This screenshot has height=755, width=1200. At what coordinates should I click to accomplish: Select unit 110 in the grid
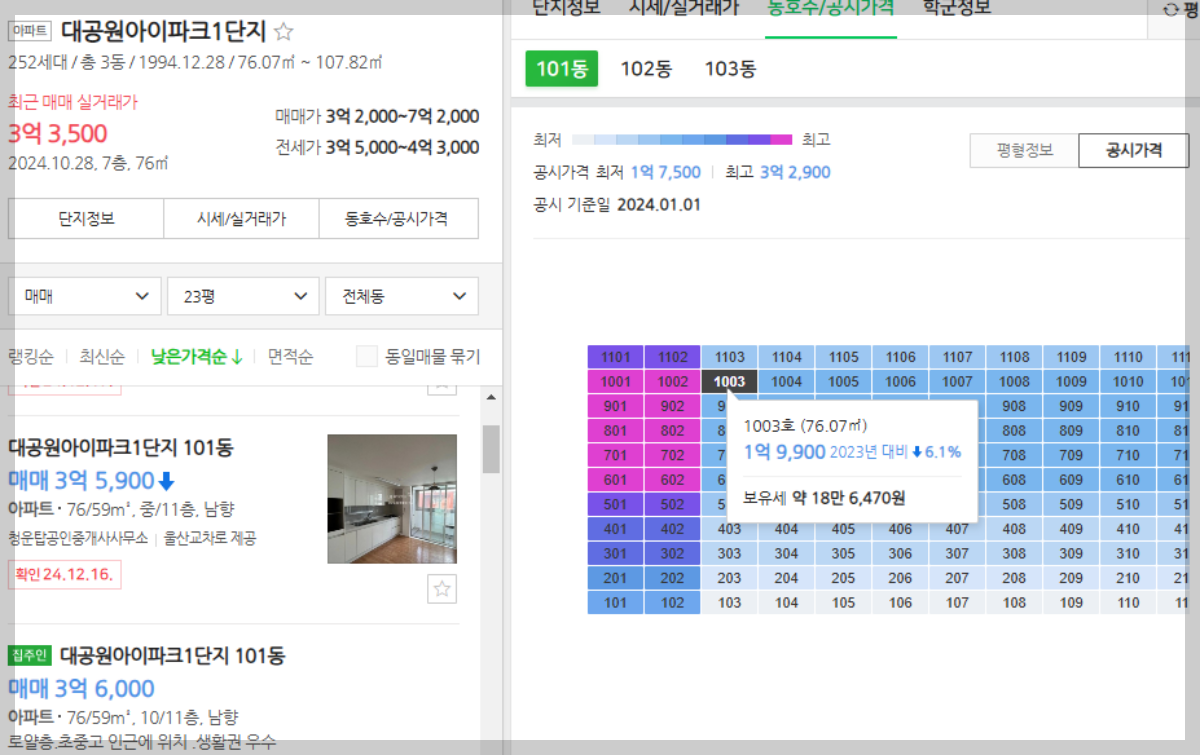tap(1129, 603)
